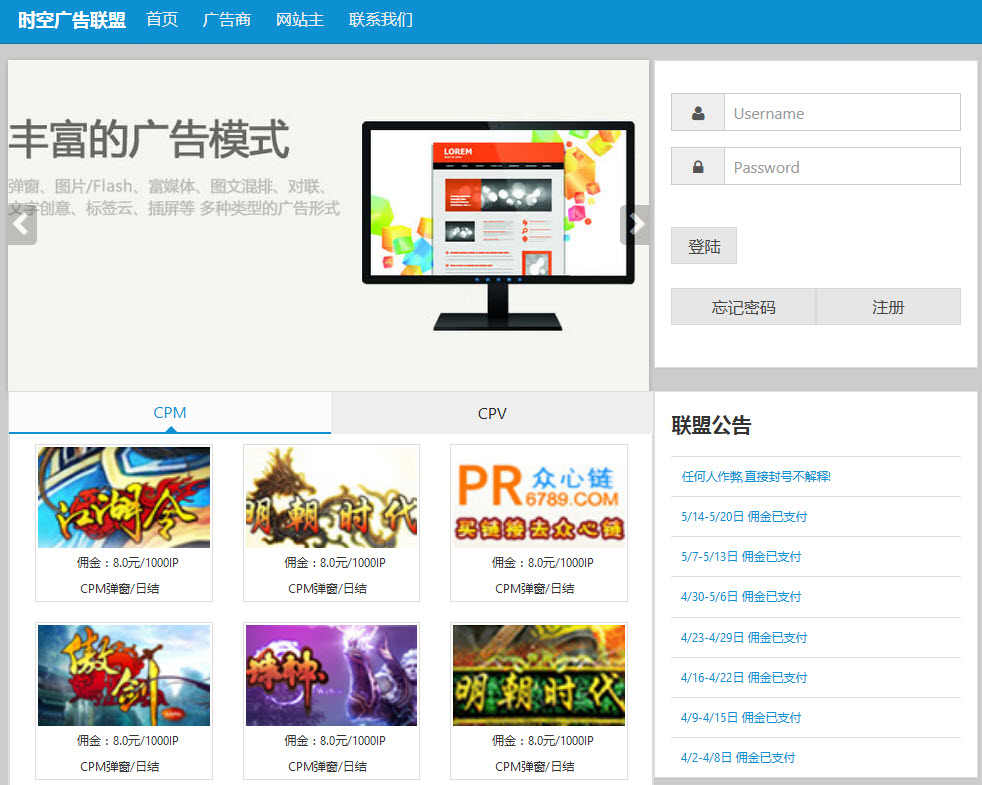This screenshot has width=982, height=785.
Task: Focus the Username input field
Action: (841, 113)
